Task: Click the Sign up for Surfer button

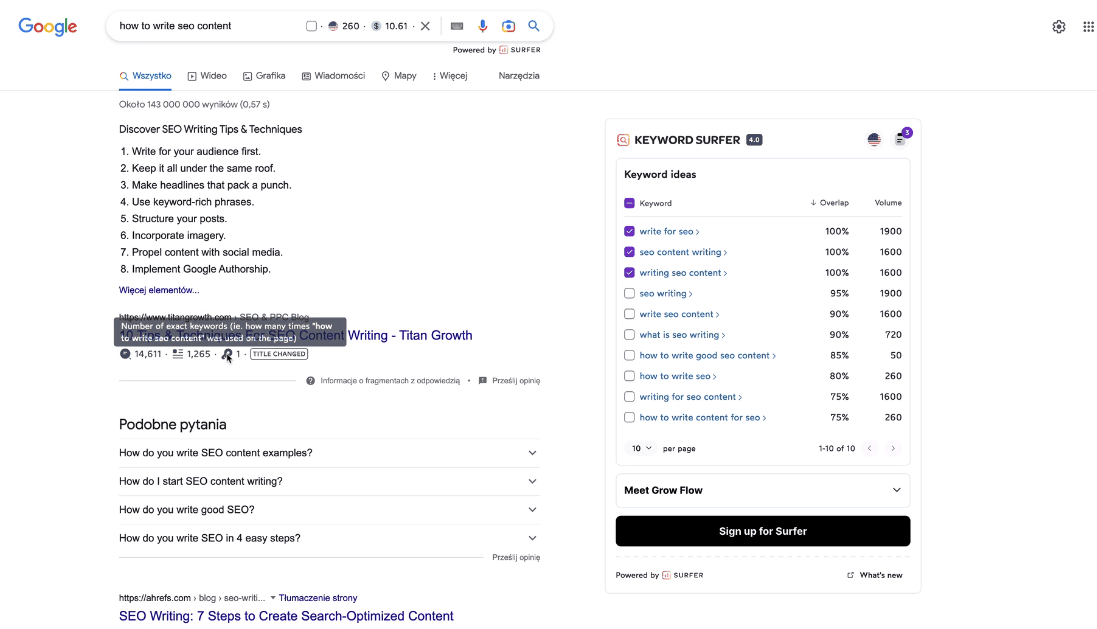Action: click(762, 531)
